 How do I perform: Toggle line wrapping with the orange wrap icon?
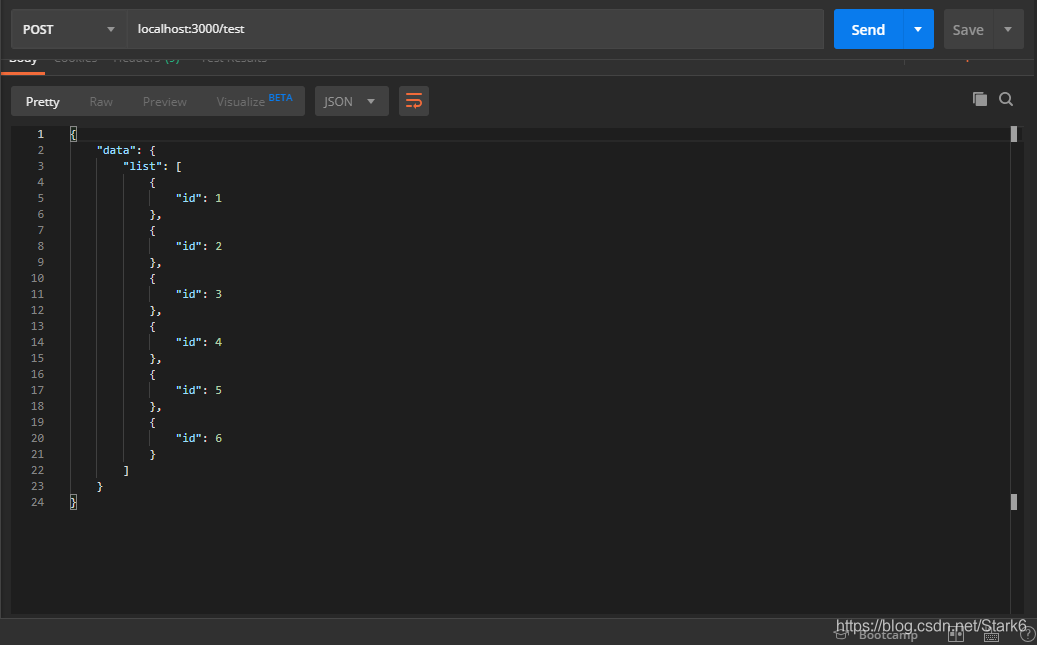[414, 100]
